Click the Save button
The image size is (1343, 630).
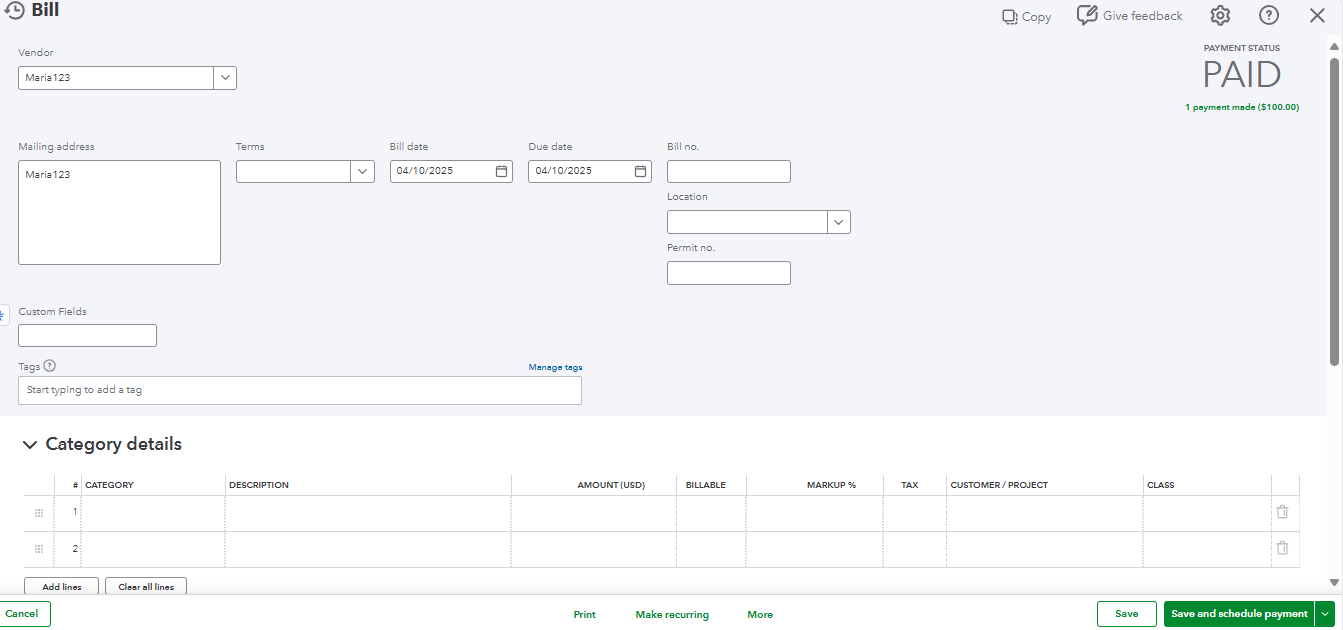coord(1127,614)
